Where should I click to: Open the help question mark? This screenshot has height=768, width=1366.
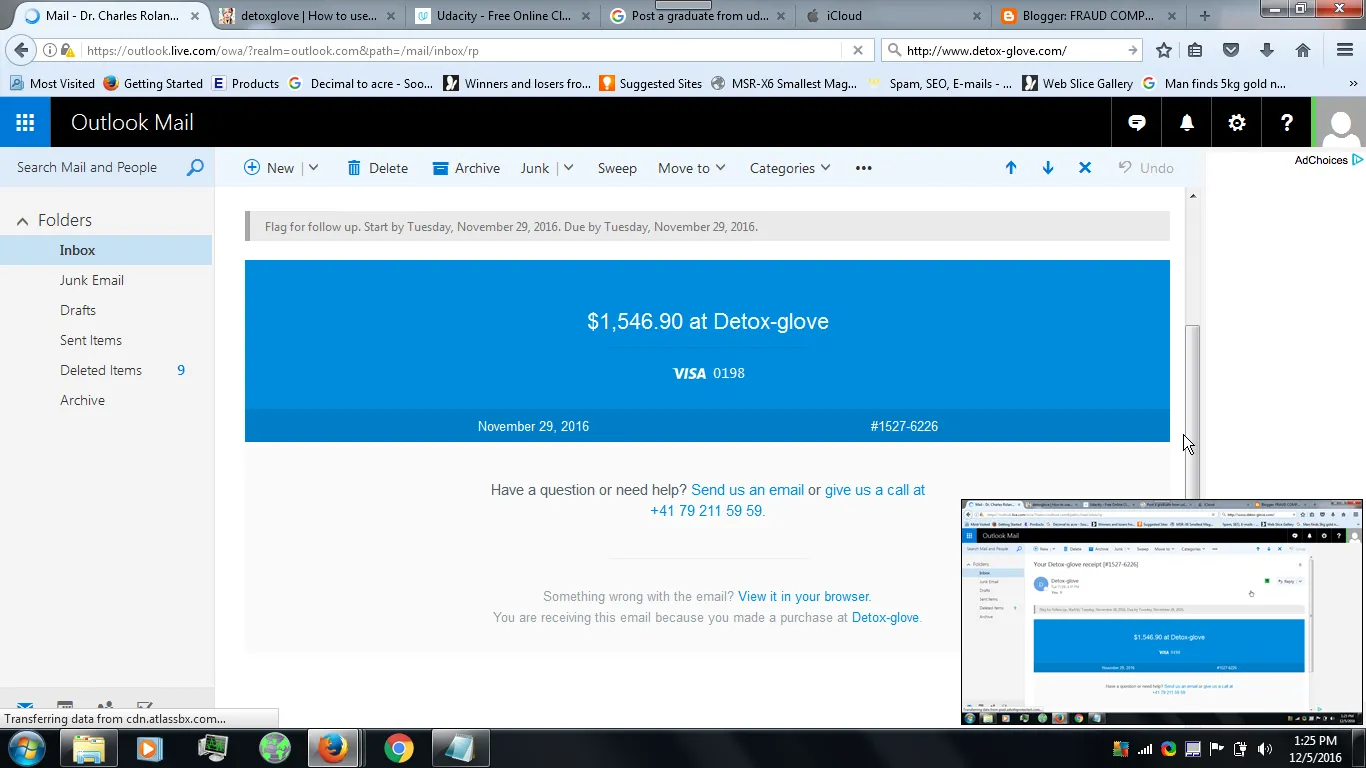pos(1287,123)
